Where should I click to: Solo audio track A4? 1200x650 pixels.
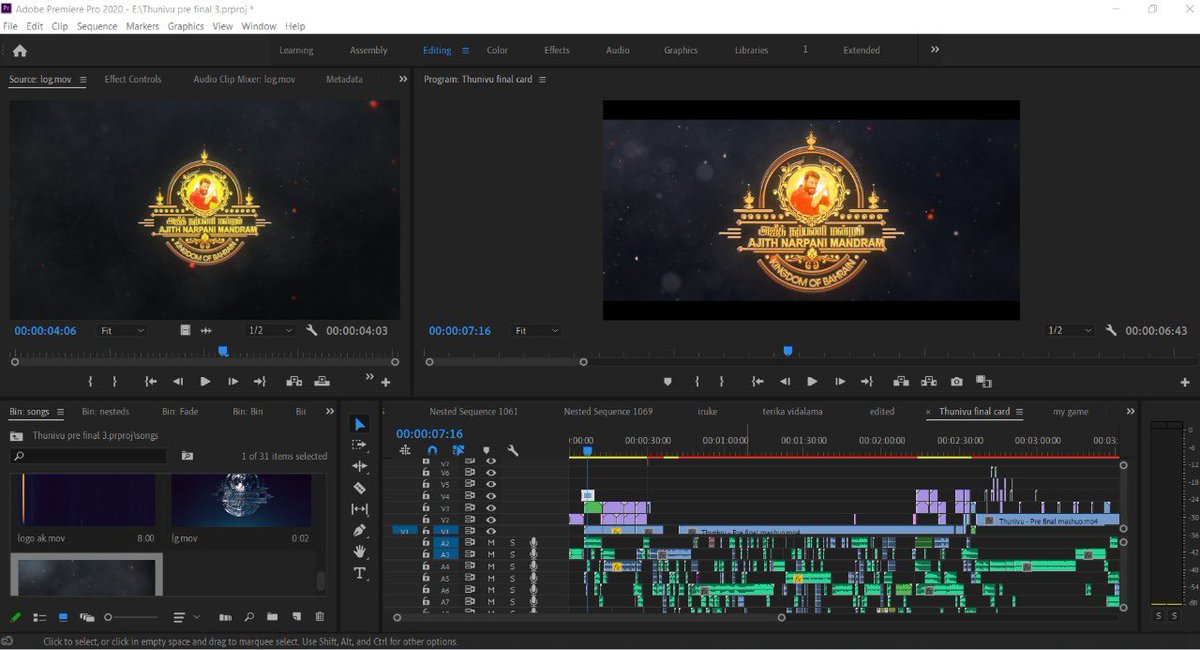click(x=512, y=567)
